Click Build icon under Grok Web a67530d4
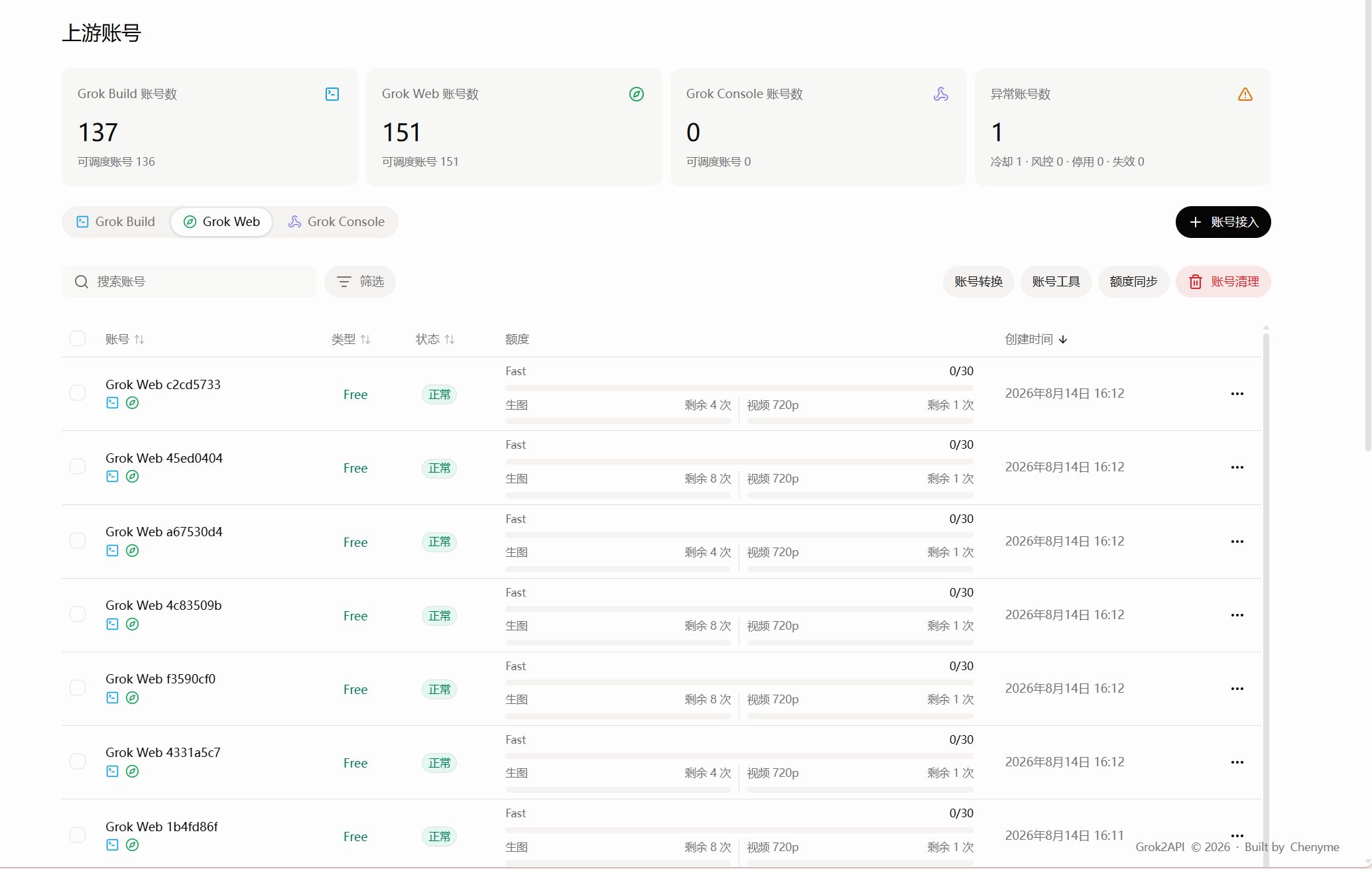 point(113,551)
